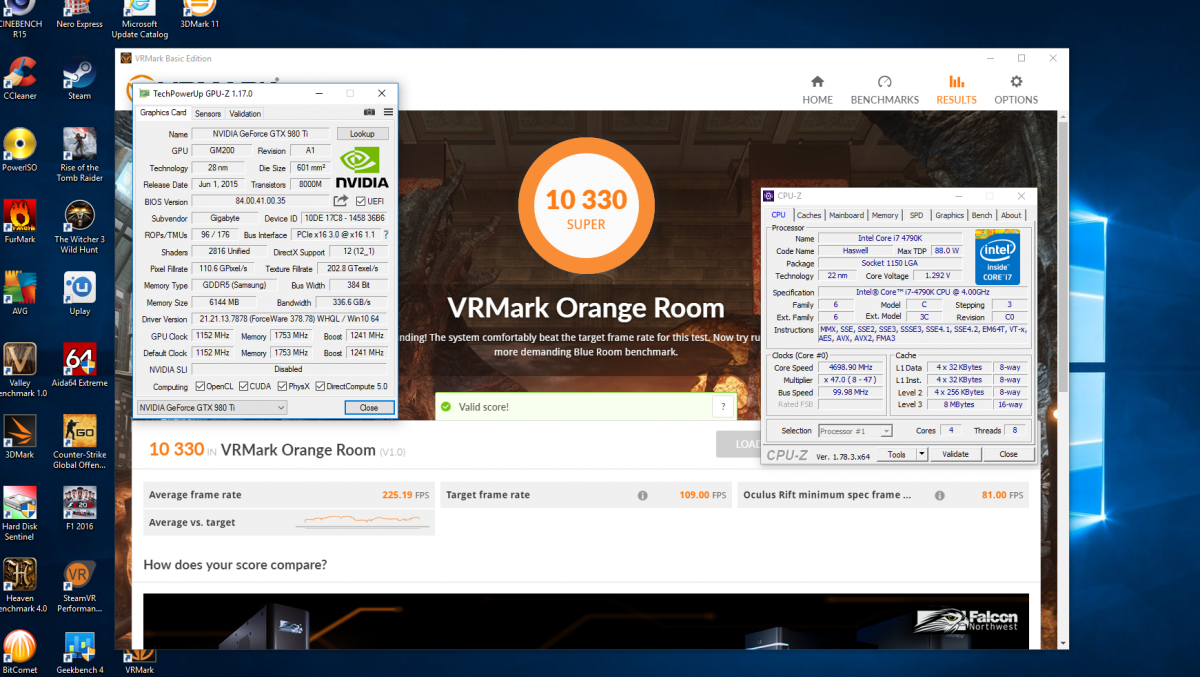This screenshot has width=1200, height=677.
Task: Launch F1 2016 desktop shortcut
Action: (80, 509)
